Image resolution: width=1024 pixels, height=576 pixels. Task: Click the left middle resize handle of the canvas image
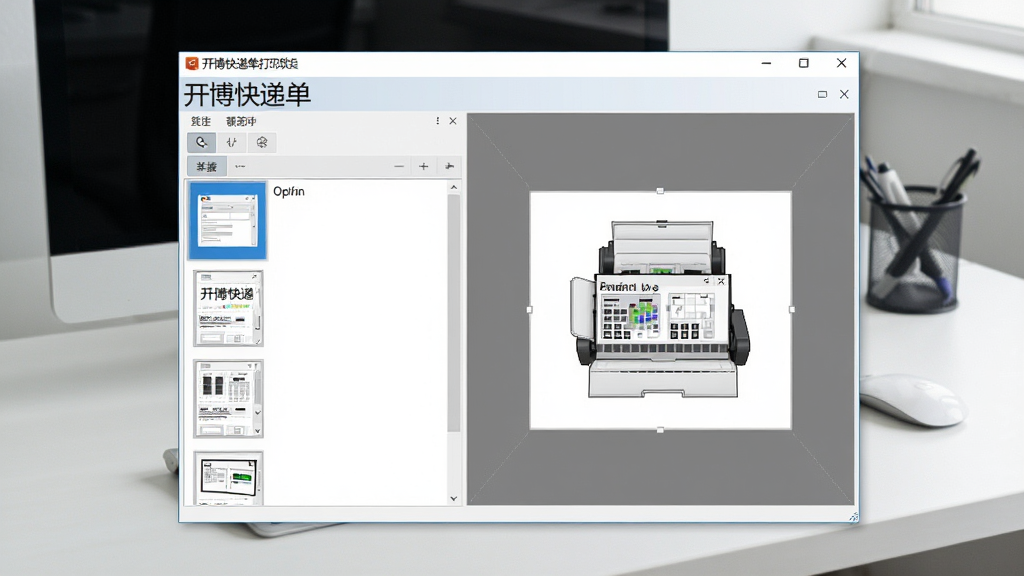coord(530,310)
